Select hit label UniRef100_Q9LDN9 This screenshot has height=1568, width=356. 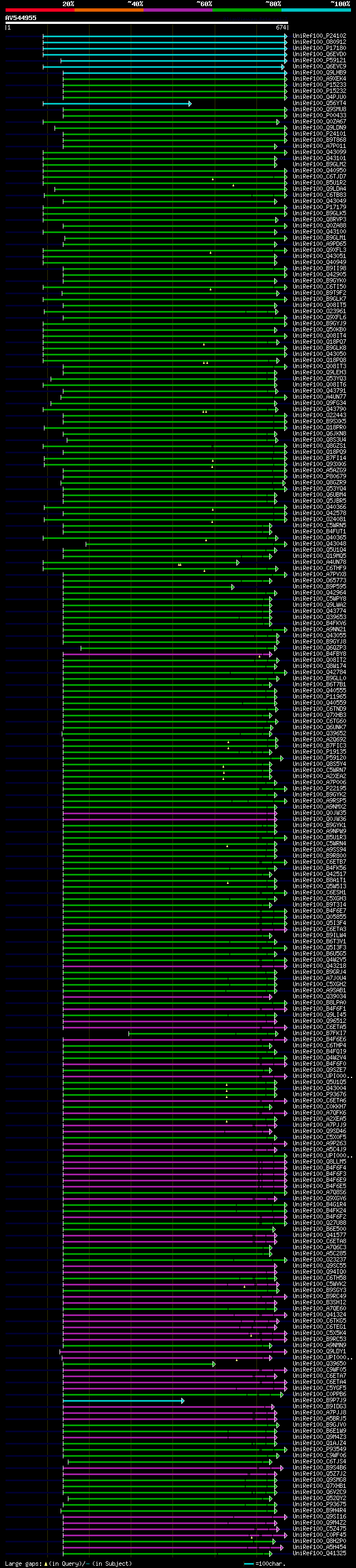[x=319, y=128]
